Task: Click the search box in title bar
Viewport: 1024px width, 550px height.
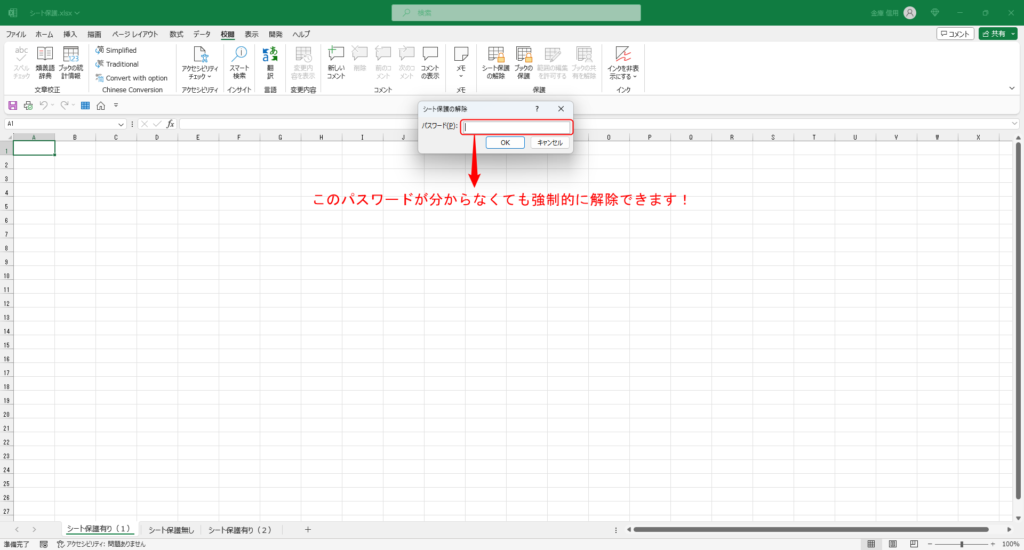Action: pos(516,12)
